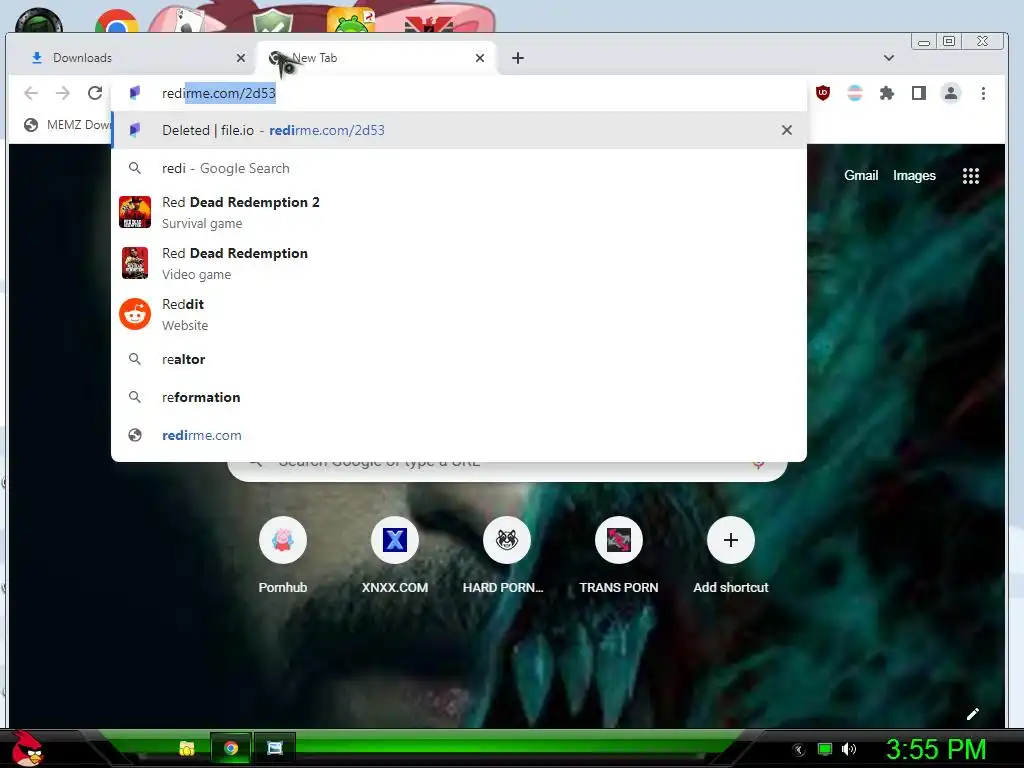Choose the redi - Google Search suggestion
The height and width of the screenshot is (768, 1024).
pyautogui.click(x=459, y=168)
